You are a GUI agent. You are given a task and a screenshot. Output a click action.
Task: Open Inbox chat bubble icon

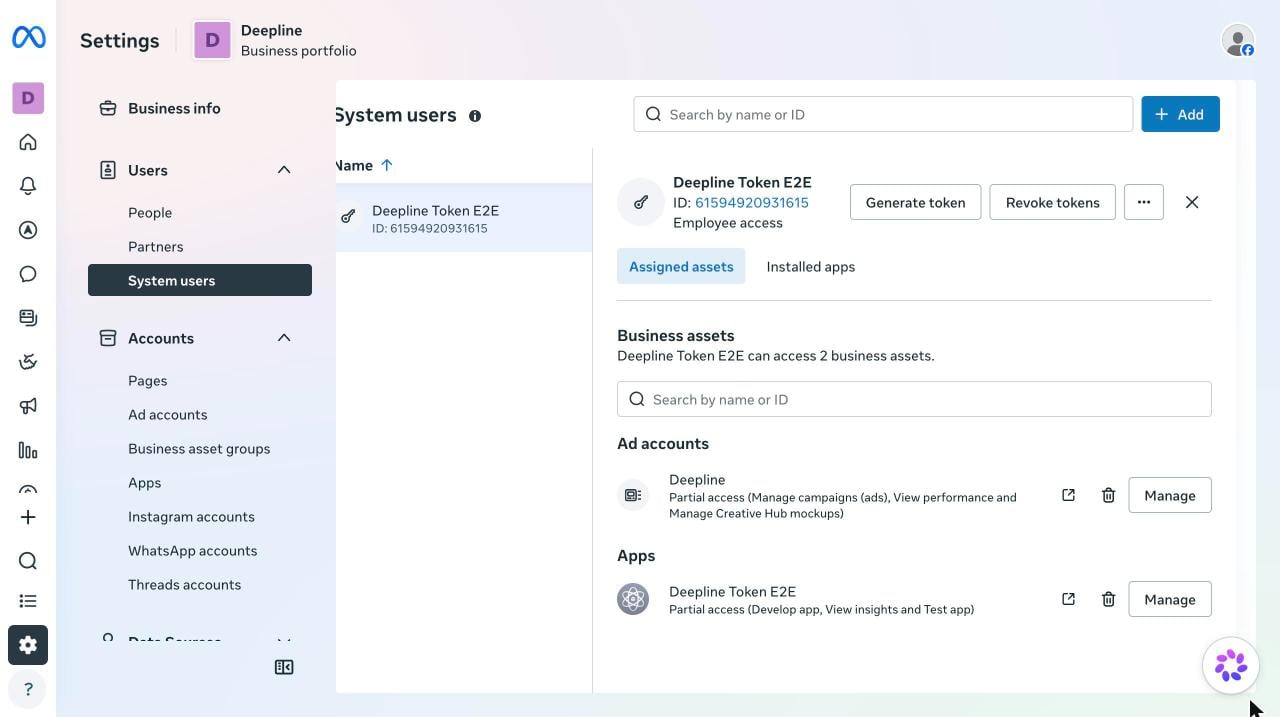point(28,274)
